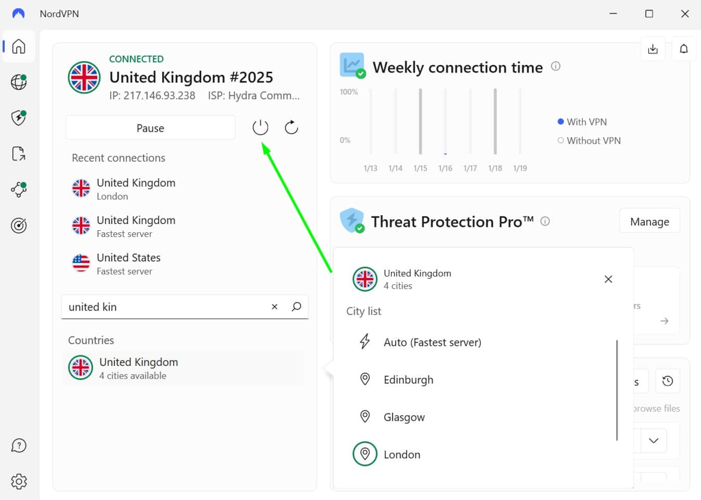Open the Dark Web Monitor target icon
701x500 pixels.
[19, 226]
